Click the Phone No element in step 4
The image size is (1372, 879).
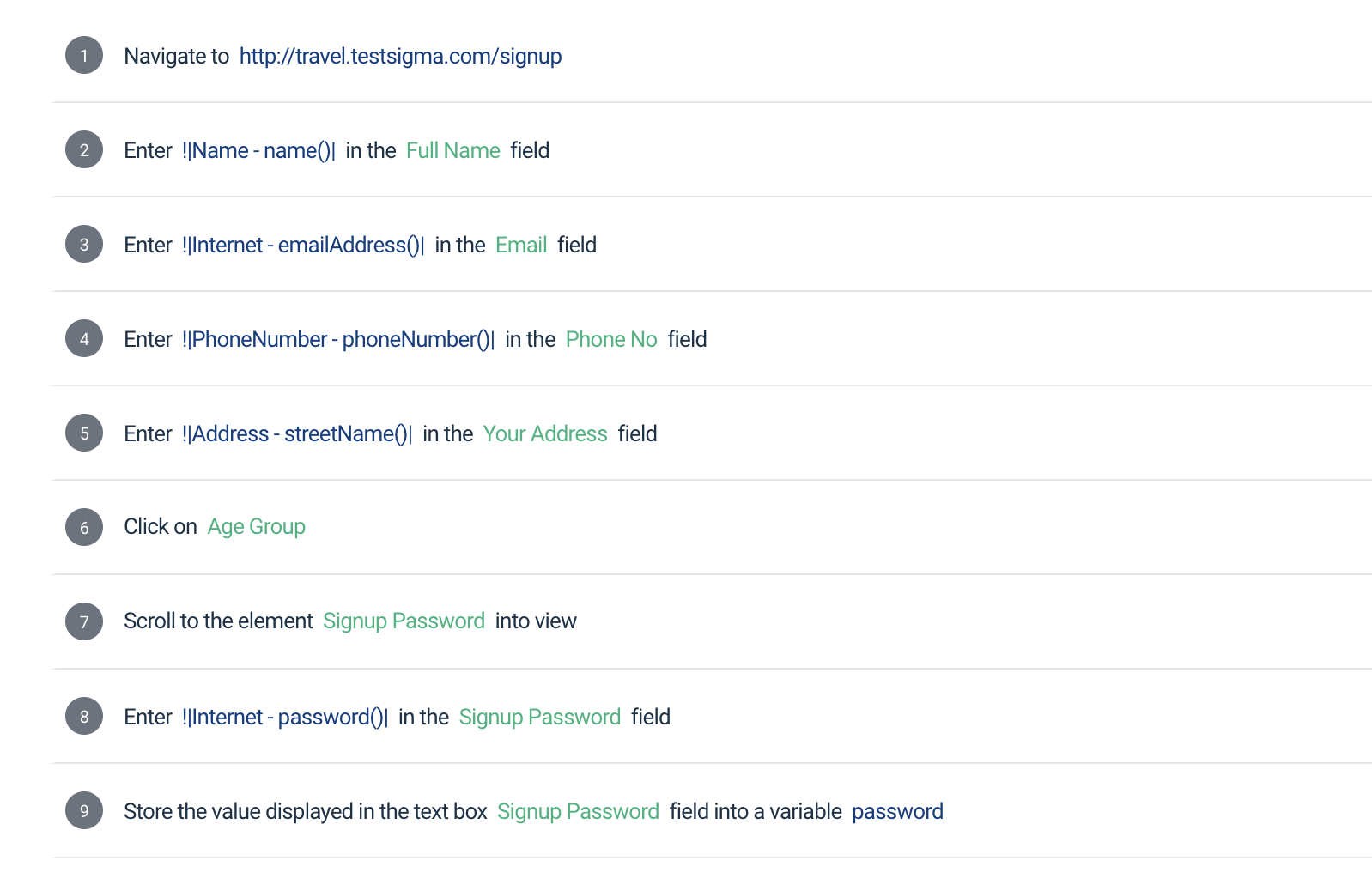[611, 339]
